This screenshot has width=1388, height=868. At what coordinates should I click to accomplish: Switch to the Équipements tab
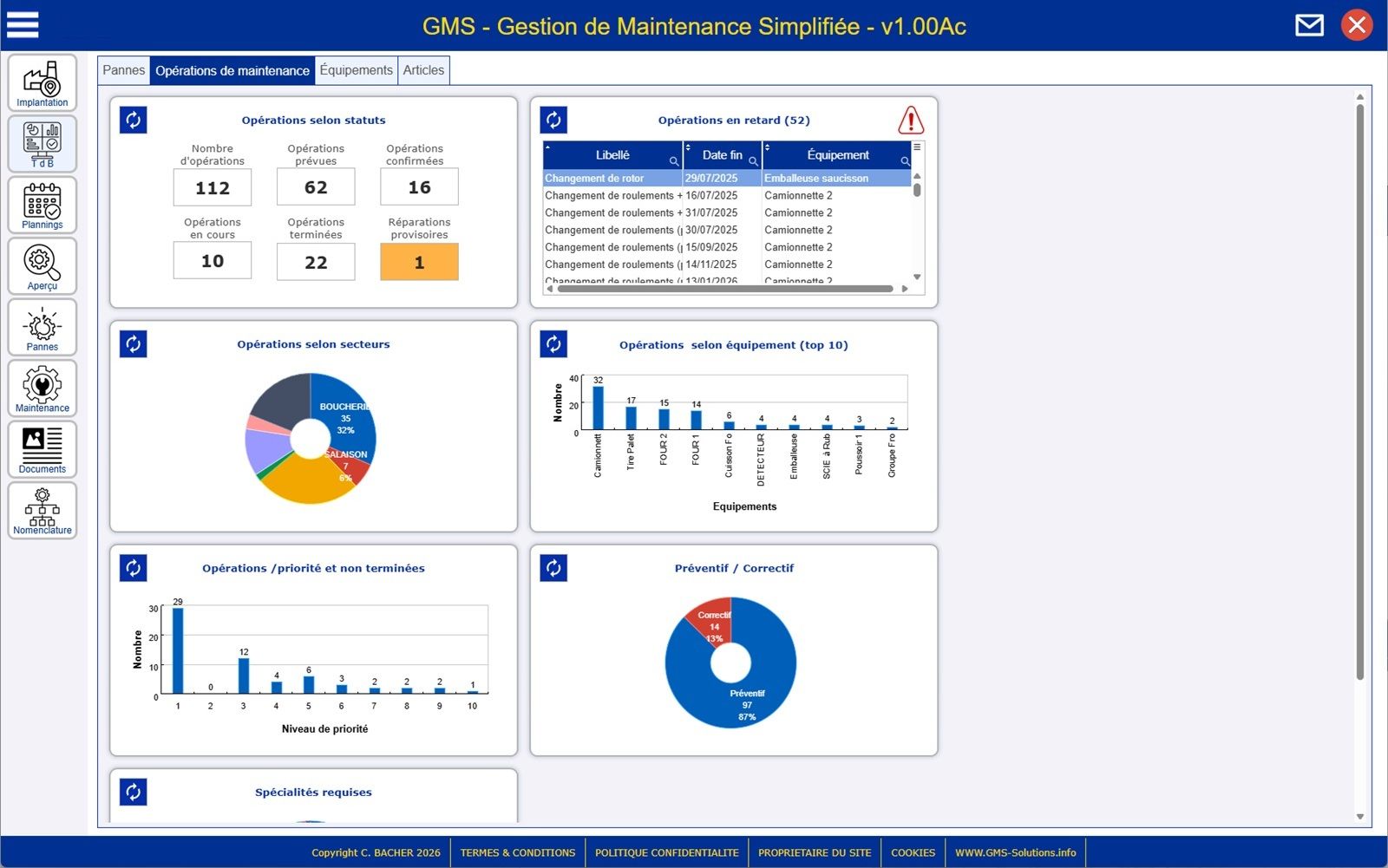tap(356, 70)
